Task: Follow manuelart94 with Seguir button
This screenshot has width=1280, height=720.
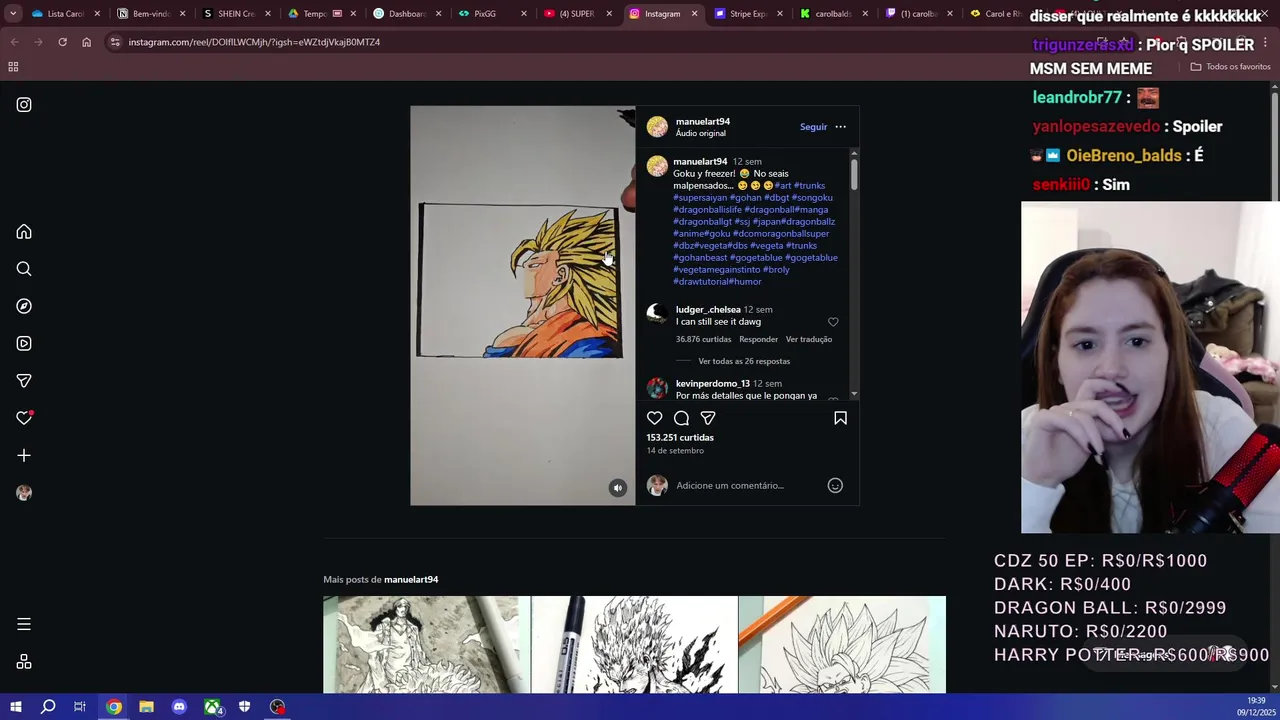Action: click(x=813, y=127)
